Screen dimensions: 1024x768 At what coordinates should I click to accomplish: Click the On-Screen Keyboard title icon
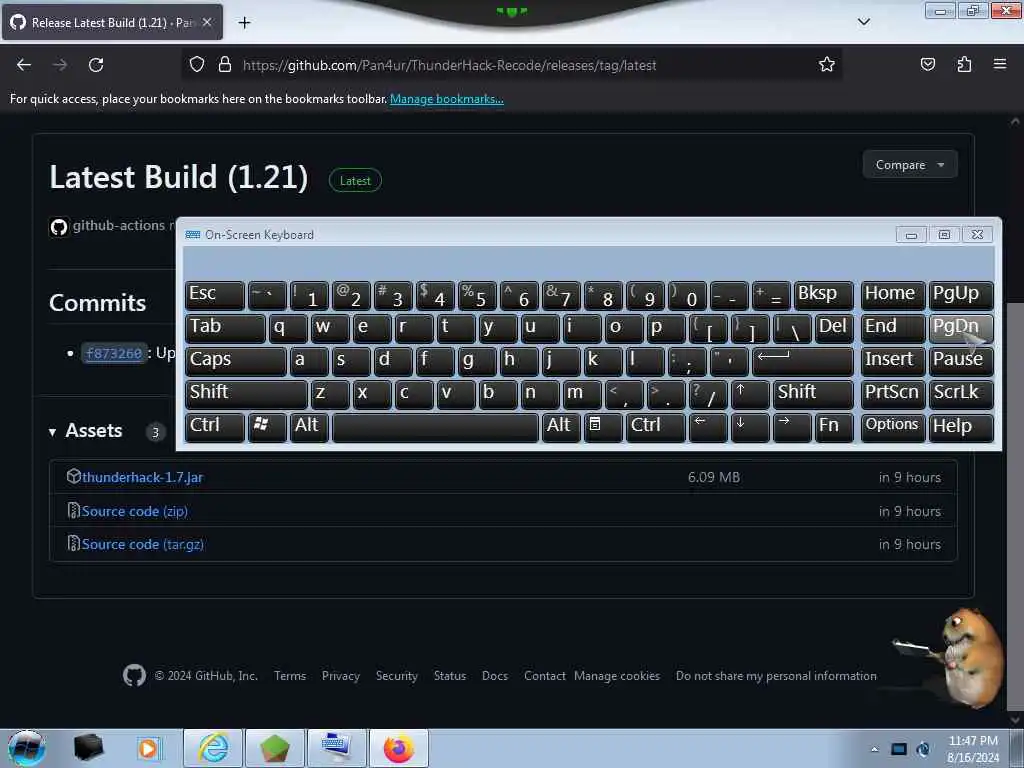pyautogui.click(x=193, y=234)
